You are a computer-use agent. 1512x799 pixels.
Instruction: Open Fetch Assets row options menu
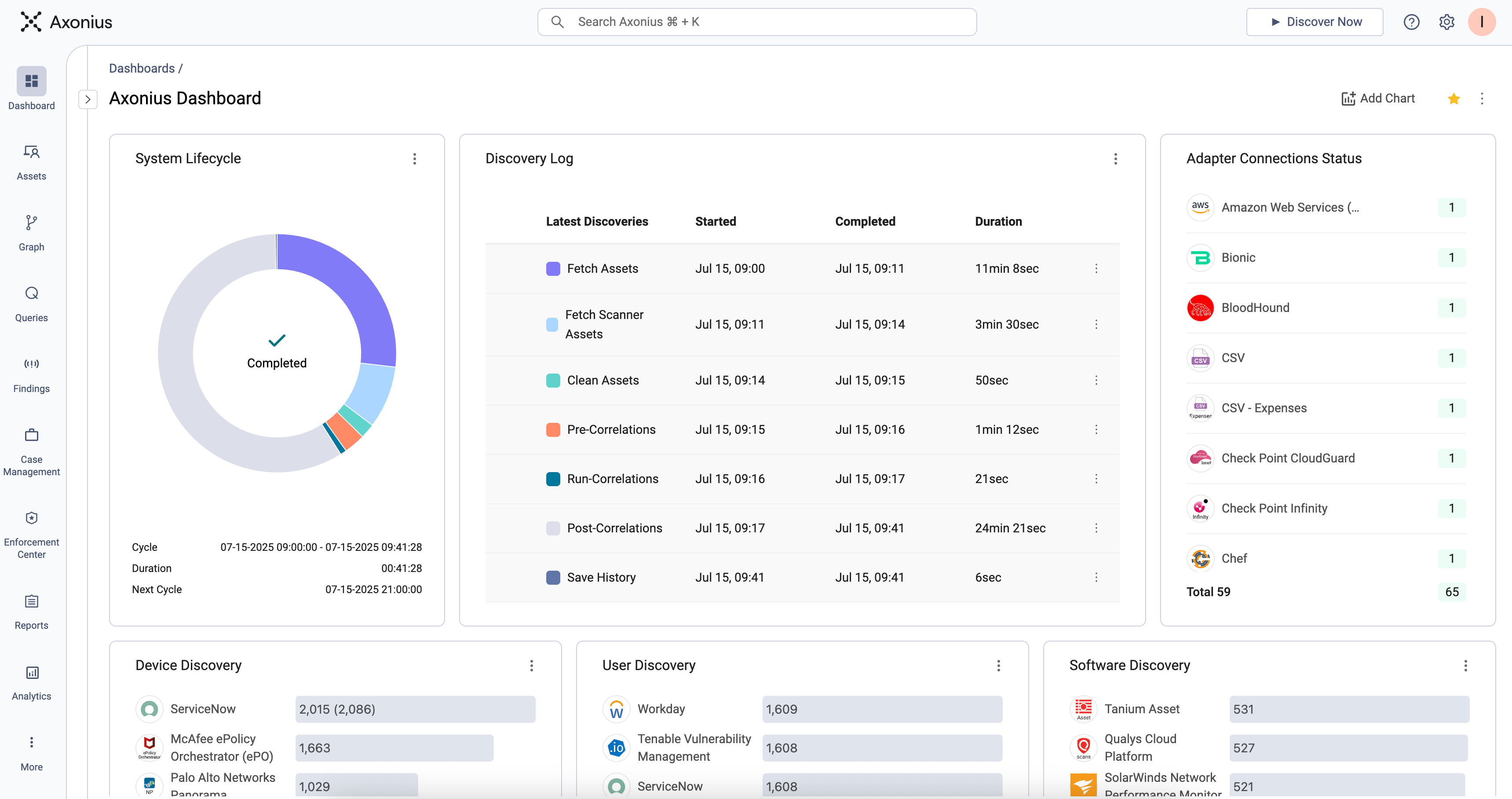1096,268
